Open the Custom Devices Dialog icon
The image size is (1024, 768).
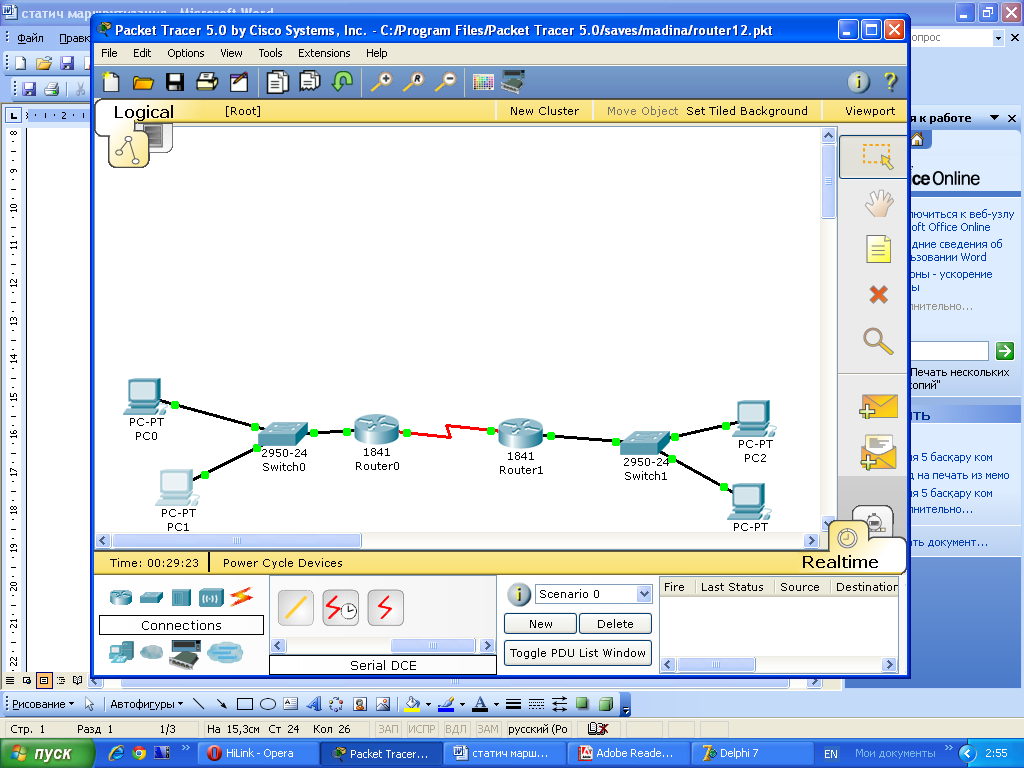pyautogui.click(x=513, y=82)
